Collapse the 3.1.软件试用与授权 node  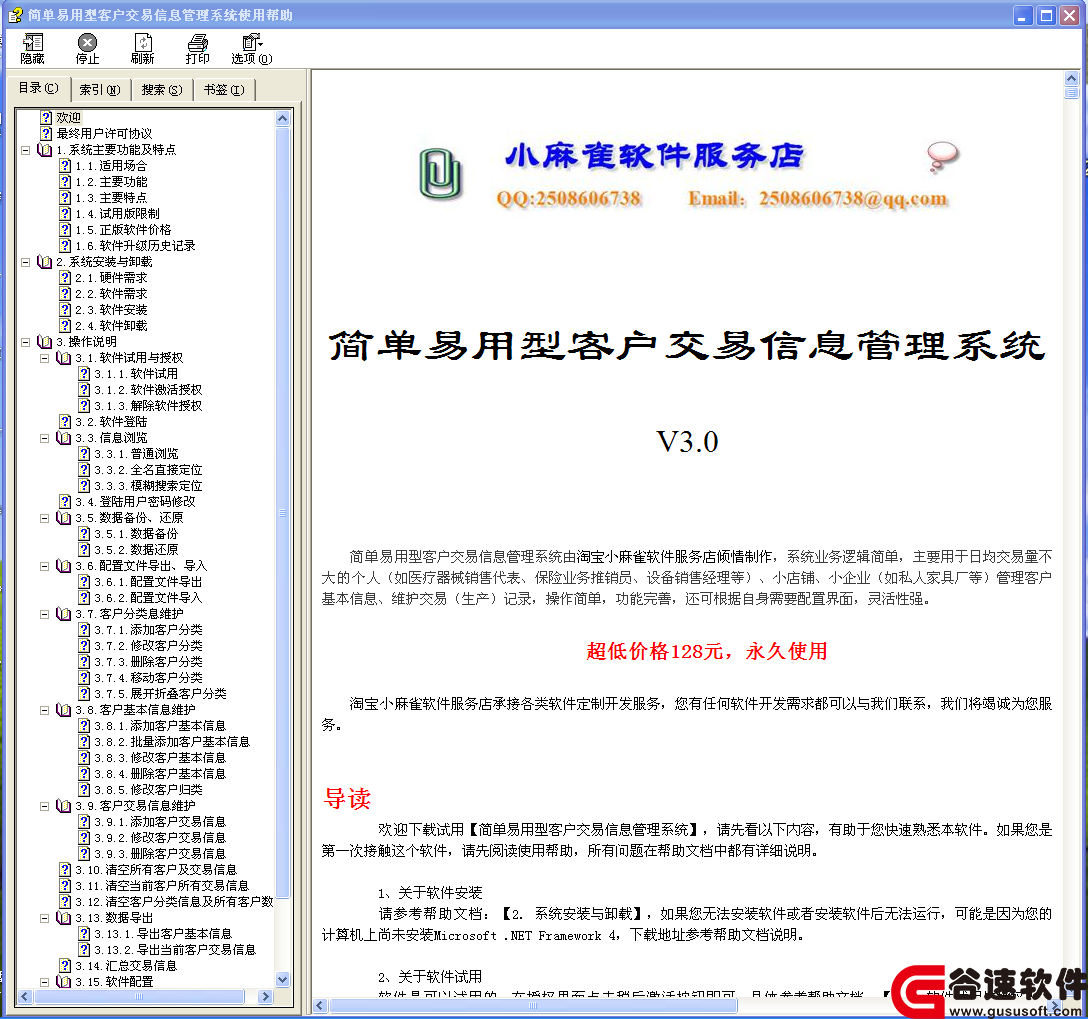coord(44,358)
